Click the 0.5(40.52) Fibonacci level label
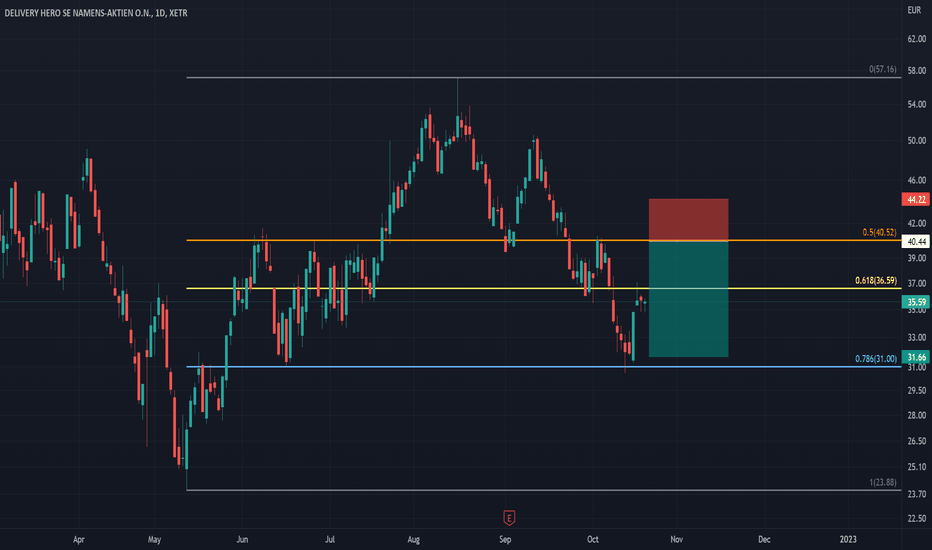 [880, 232]
